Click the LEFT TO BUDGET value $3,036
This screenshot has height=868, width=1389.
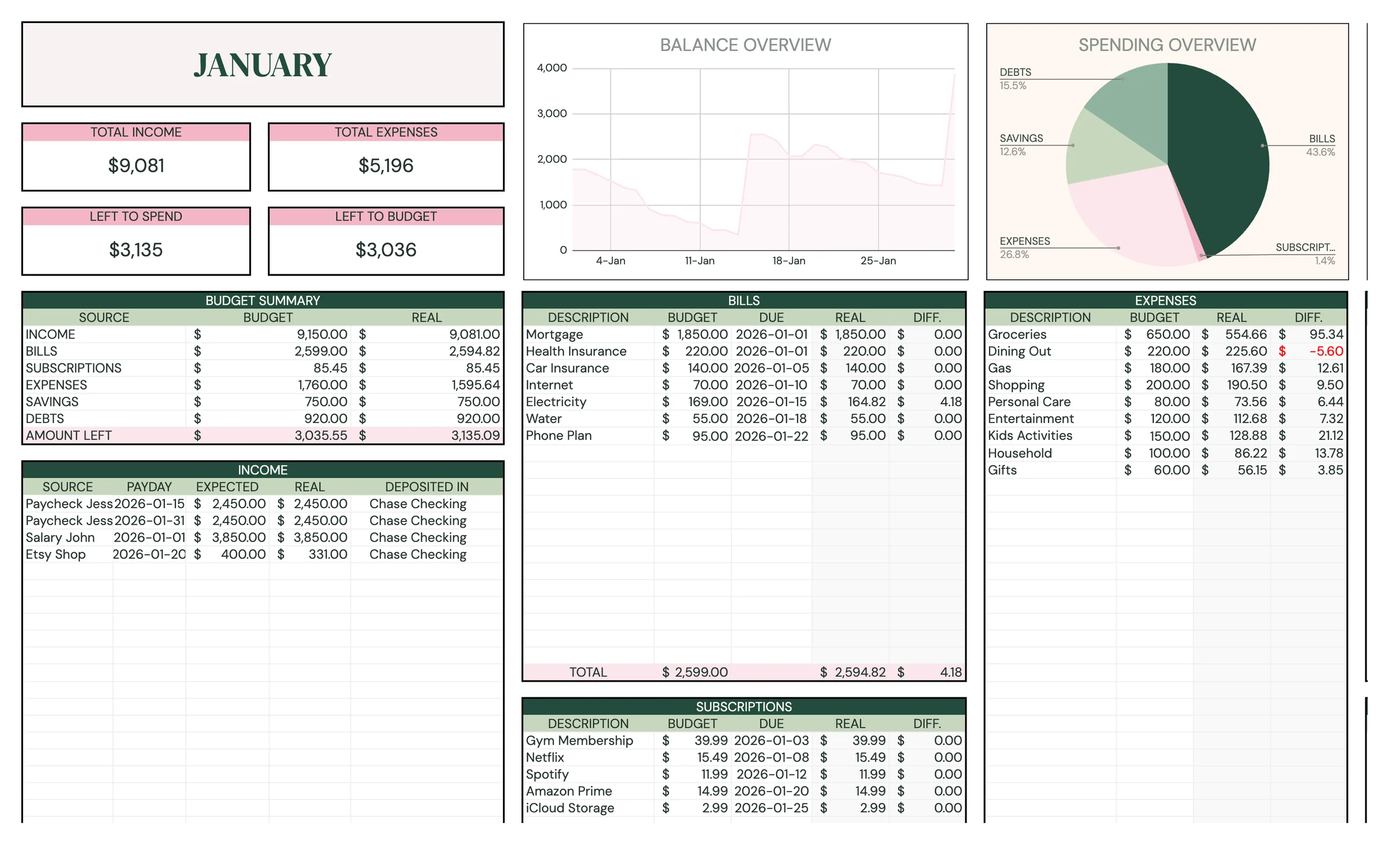click(386, 249)
